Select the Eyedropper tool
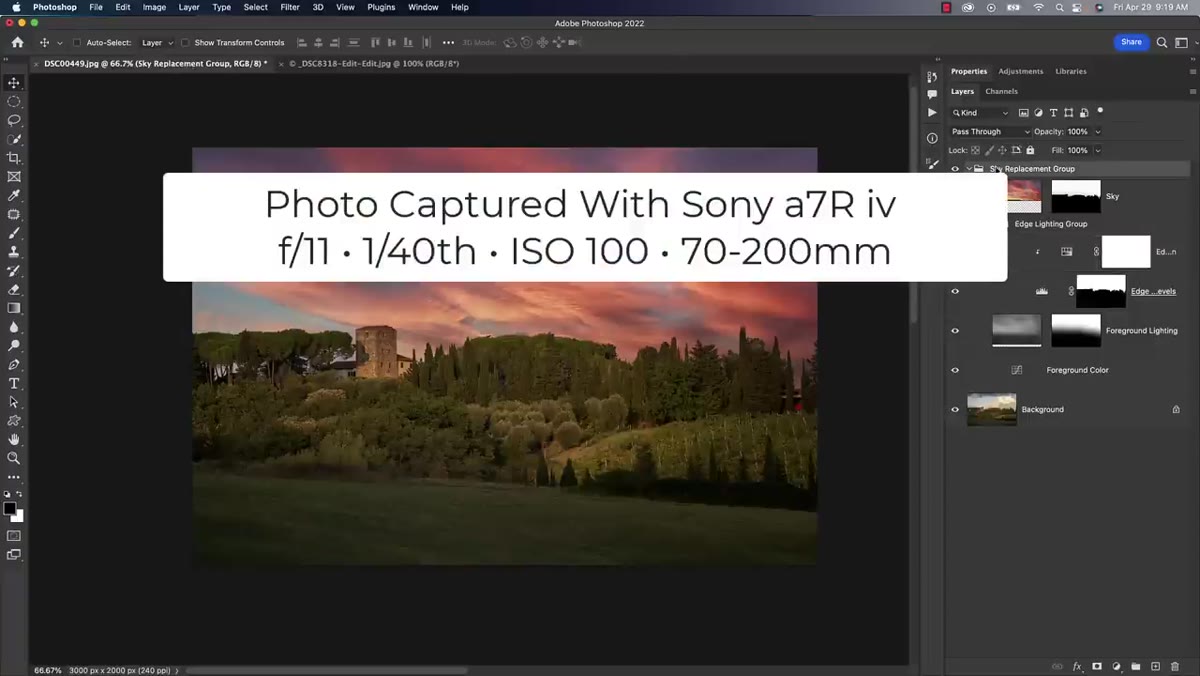Image resolution: width=1200 pixels, height=676 pixels. coord(14,195)
